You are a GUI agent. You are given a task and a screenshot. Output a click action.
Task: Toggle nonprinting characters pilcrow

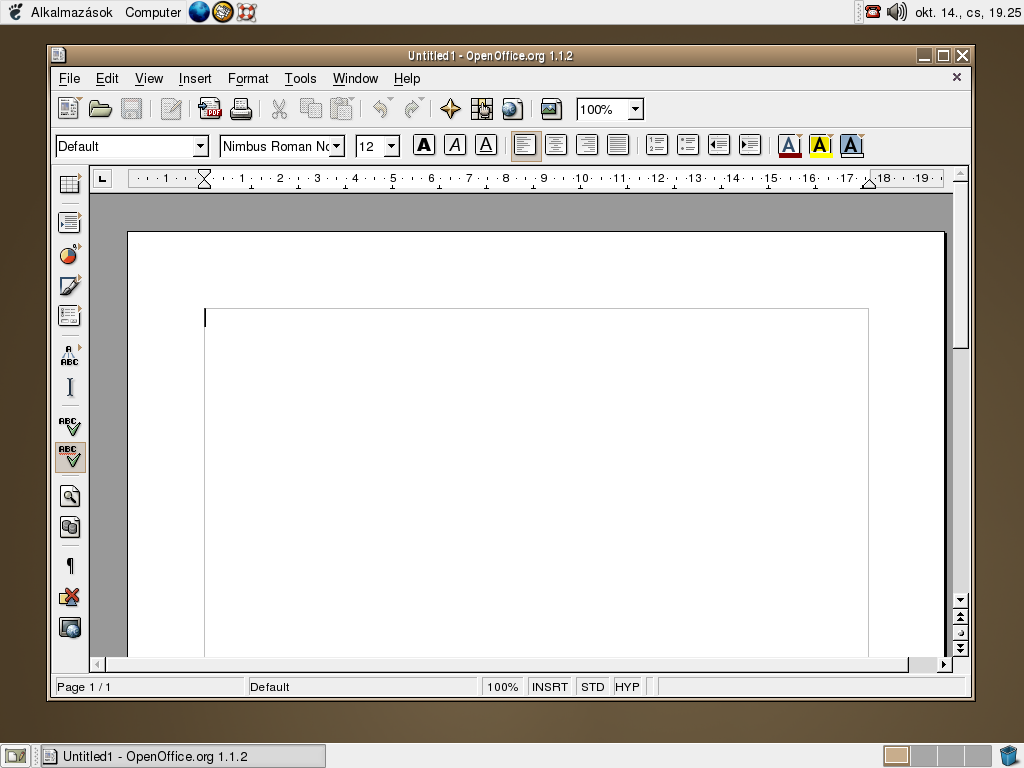point(70,566)
